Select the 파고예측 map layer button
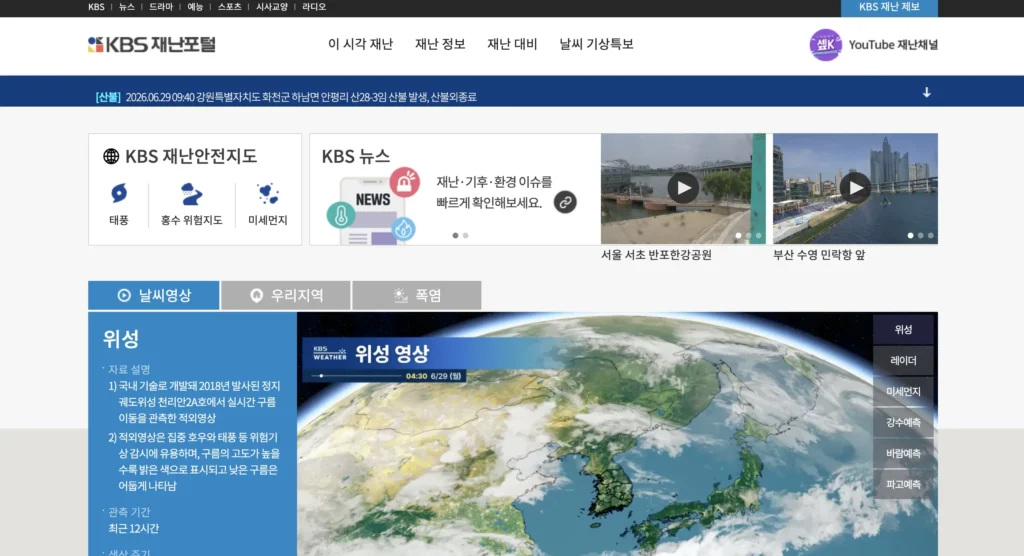The width and height of the screenshot is (1024, 556). pos(903,484)
